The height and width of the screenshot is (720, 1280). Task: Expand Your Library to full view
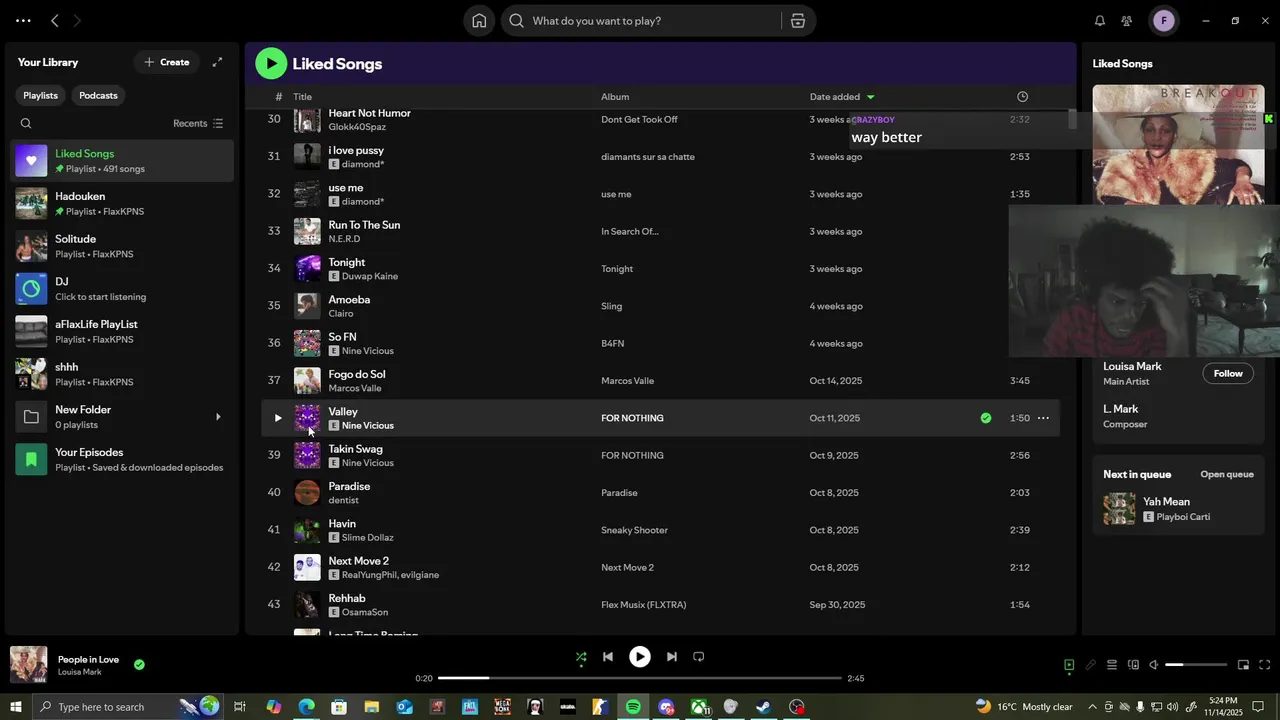coord(217,62)
